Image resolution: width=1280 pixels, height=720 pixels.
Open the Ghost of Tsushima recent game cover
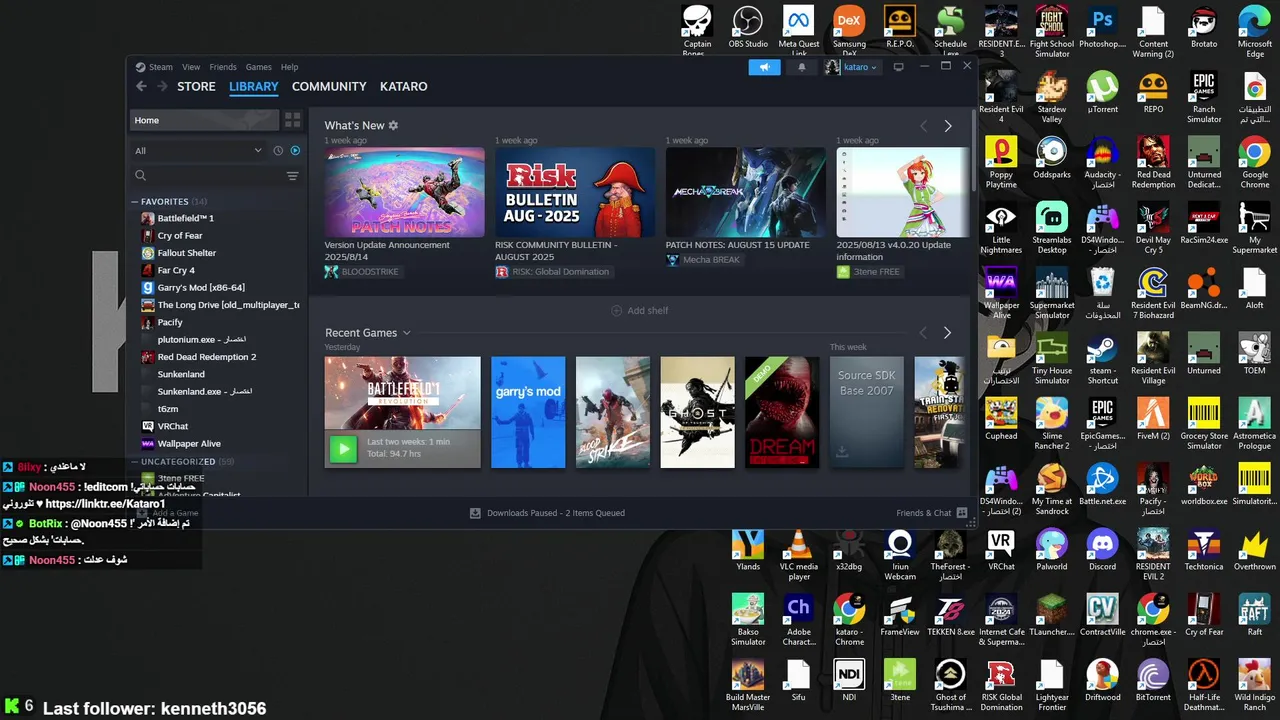[697, 412]
